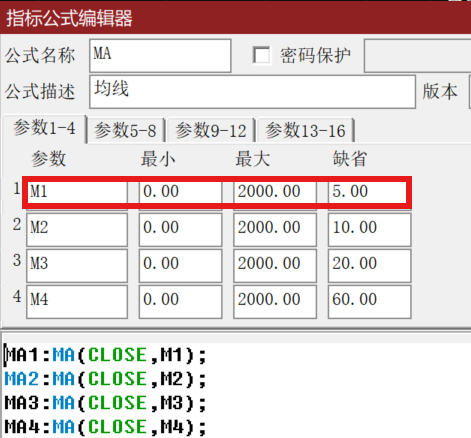Click the MA3:MA(CLOSE,M3) formula line
Image resolution: width=471 pixels, height=438 pixels.
point(106,403)
